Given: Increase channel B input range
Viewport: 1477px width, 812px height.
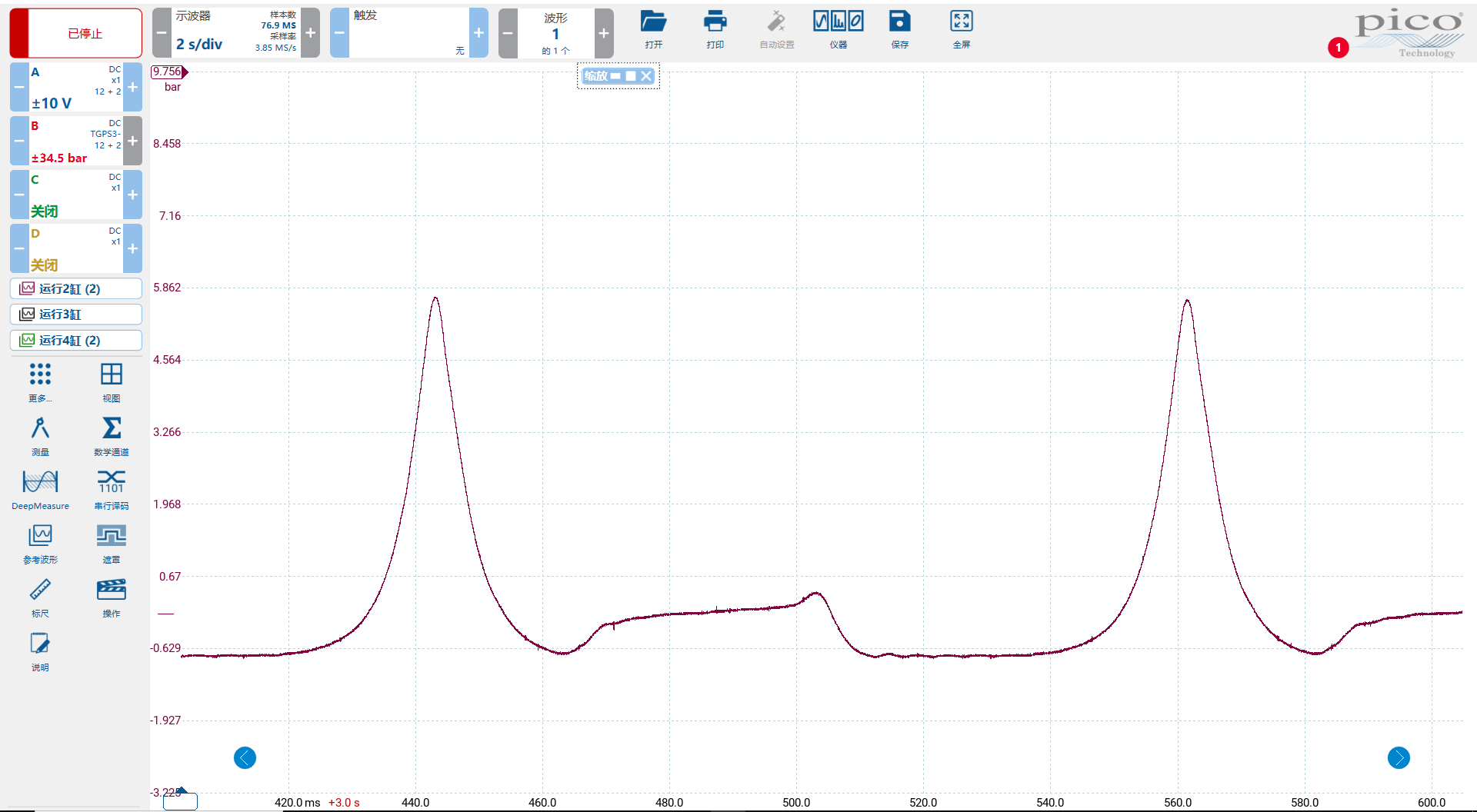Looking at the screenshot, I should coord(133,141).
